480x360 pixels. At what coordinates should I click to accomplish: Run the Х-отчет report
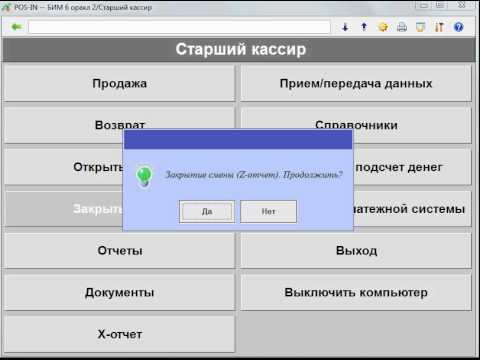tap(120, 334)
